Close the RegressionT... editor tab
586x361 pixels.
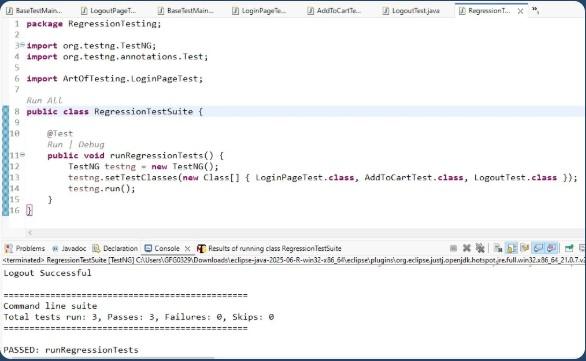click(520, 11)
